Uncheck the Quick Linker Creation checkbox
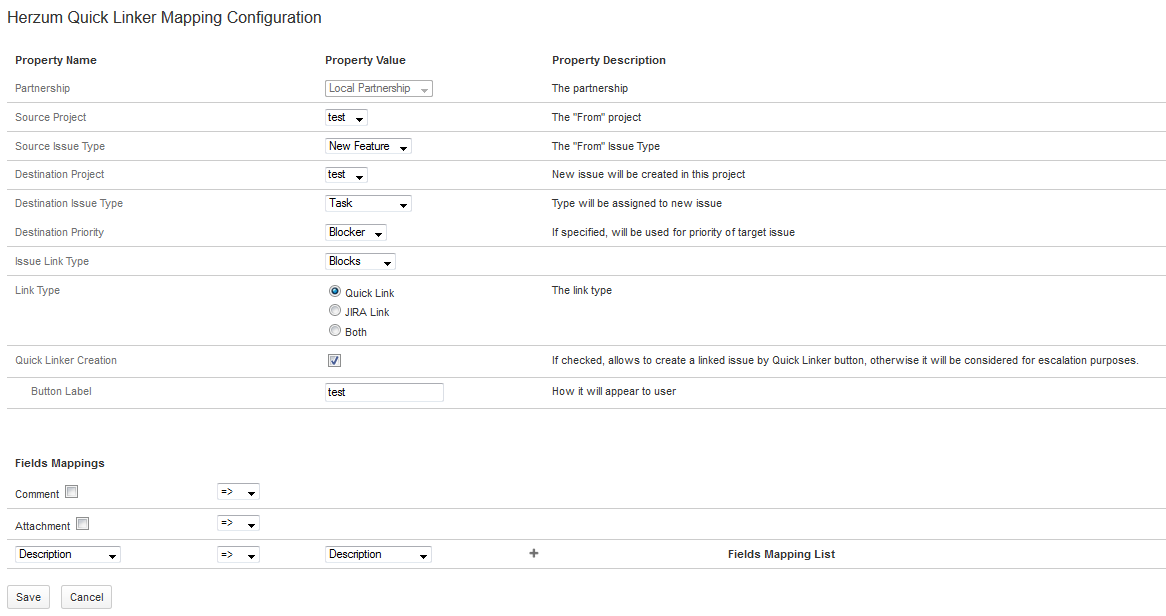Screen dimensions: 1166x616 click(x=334, y=361)
